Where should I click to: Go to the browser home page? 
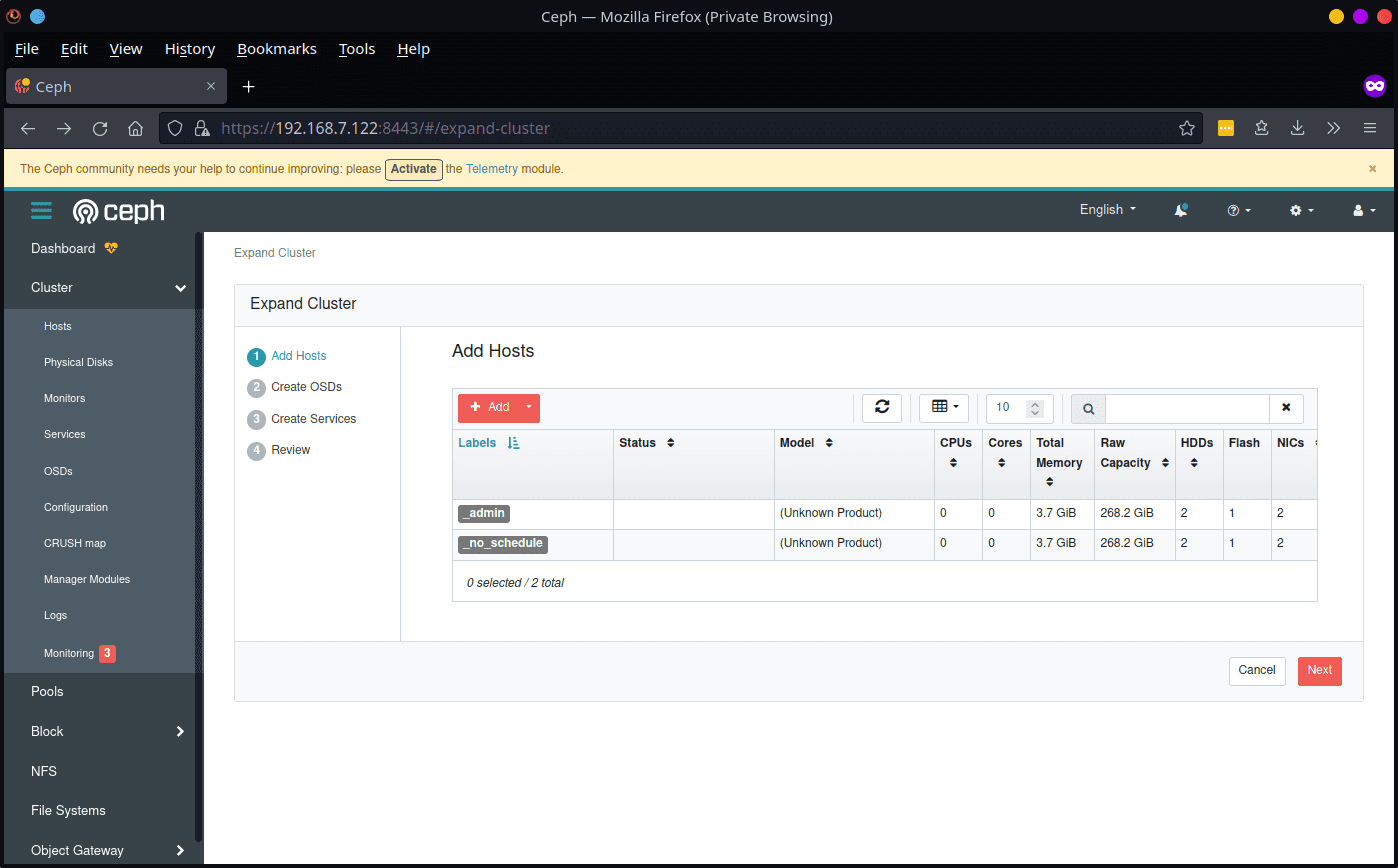pos(136,128)
